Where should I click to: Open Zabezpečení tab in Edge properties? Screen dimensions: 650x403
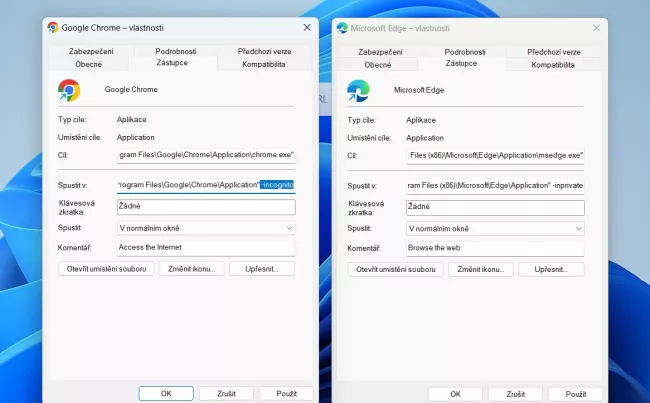pyautogui.click(x=380, y=52)
